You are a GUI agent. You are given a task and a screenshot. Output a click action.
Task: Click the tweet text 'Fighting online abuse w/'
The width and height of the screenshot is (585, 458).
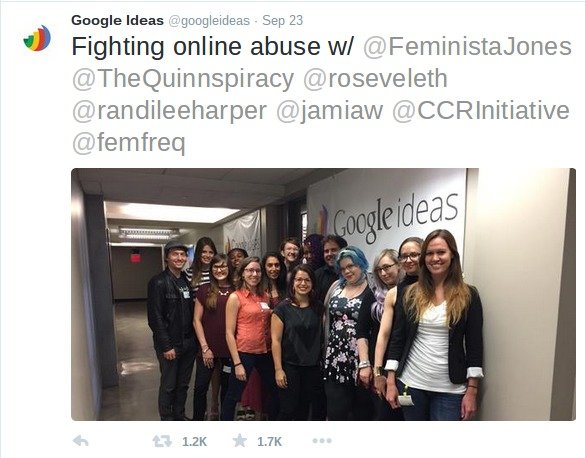coord(212,46)
